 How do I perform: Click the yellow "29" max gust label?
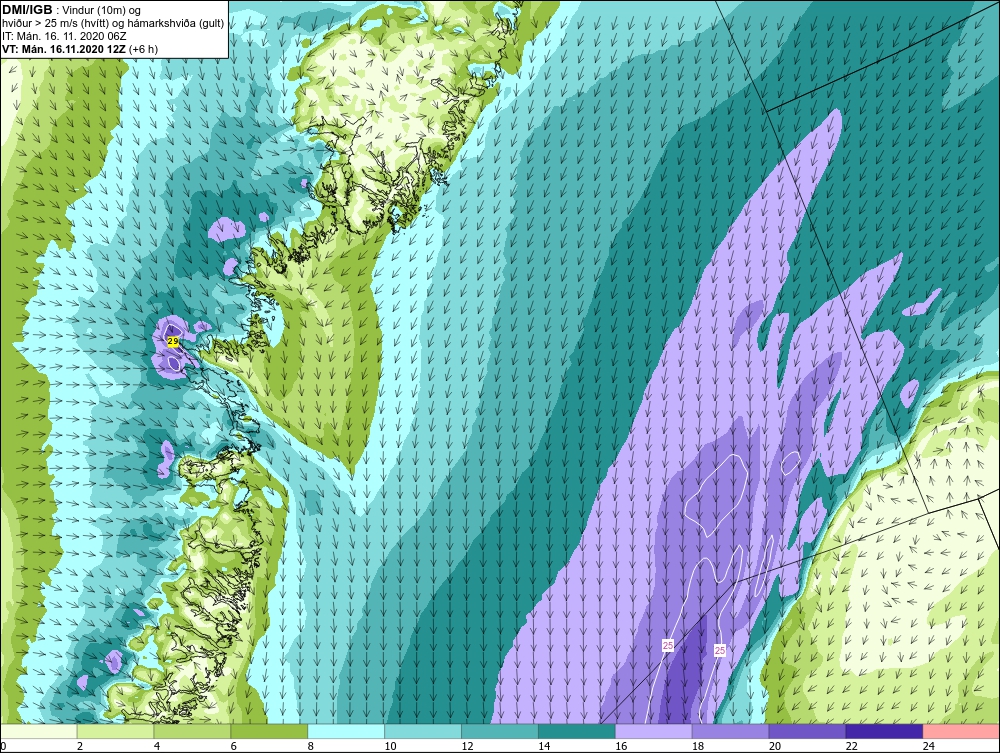coord(173,342)
